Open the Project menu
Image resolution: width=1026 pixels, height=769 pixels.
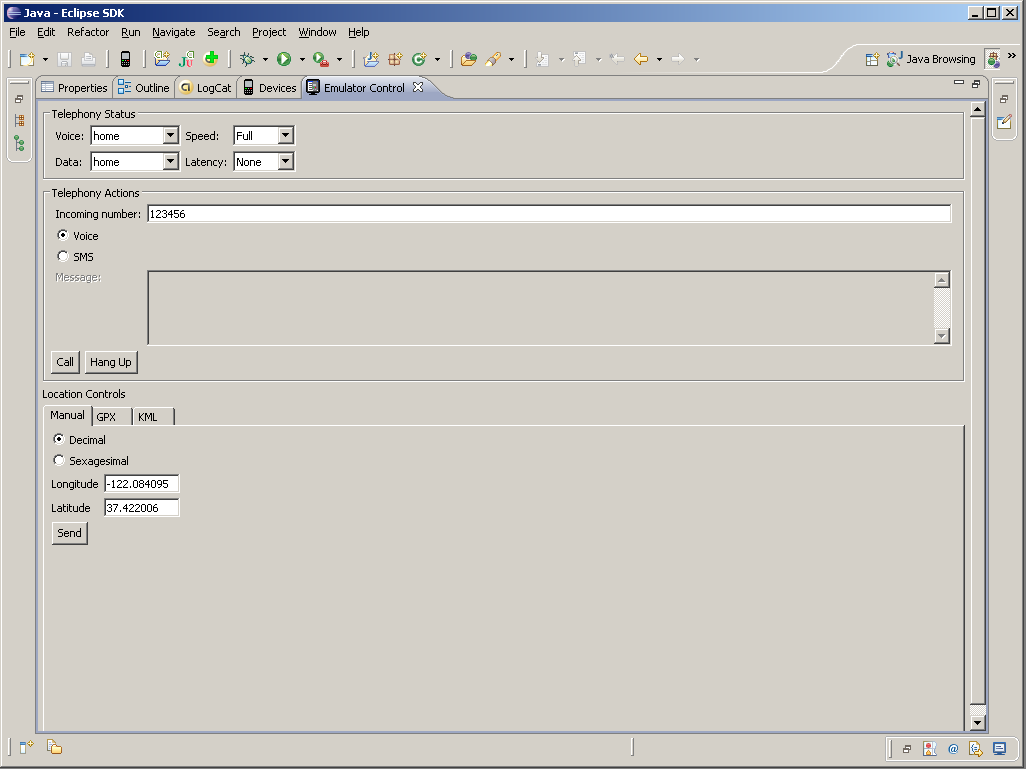(x=269, y=32)
